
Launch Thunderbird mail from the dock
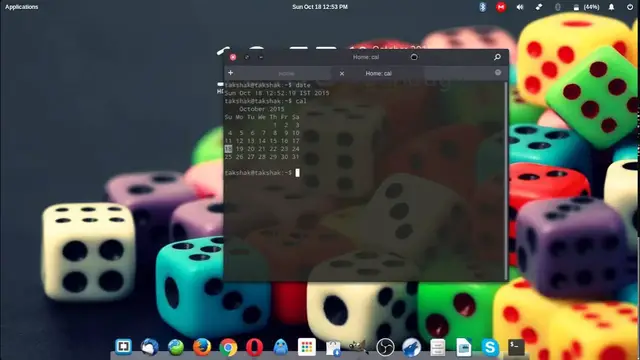(149, 347)
